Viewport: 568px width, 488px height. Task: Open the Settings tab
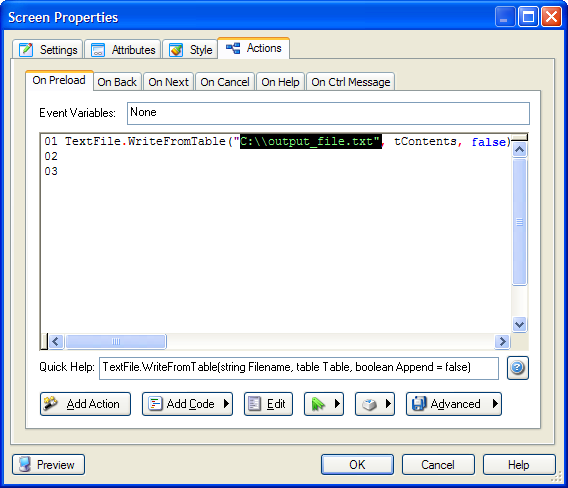tap(47, 49)
